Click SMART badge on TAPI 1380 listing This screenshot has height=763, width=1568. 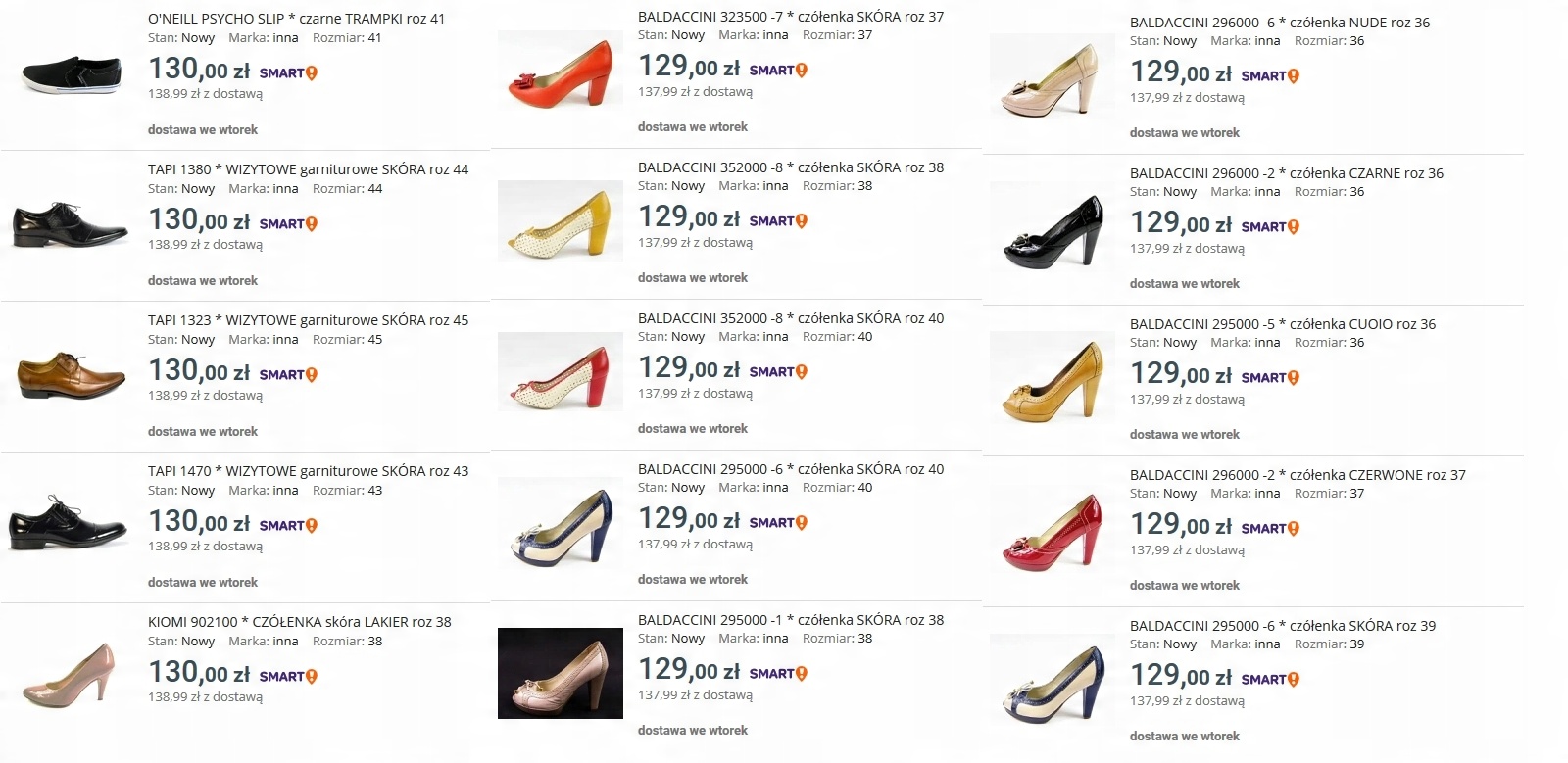pyautogui.click(x=287, y=223)
